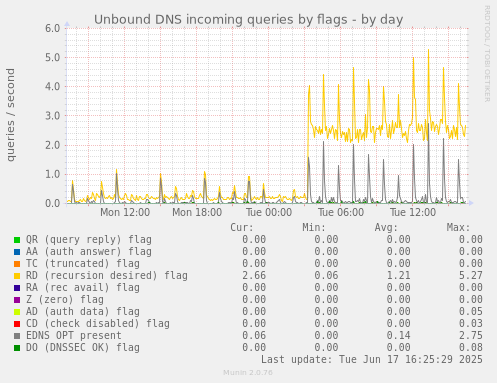The height and width of the screenshot is (383, 497).
Task: Click the 6.0 y-axis tick label
Action: (53, 28)
